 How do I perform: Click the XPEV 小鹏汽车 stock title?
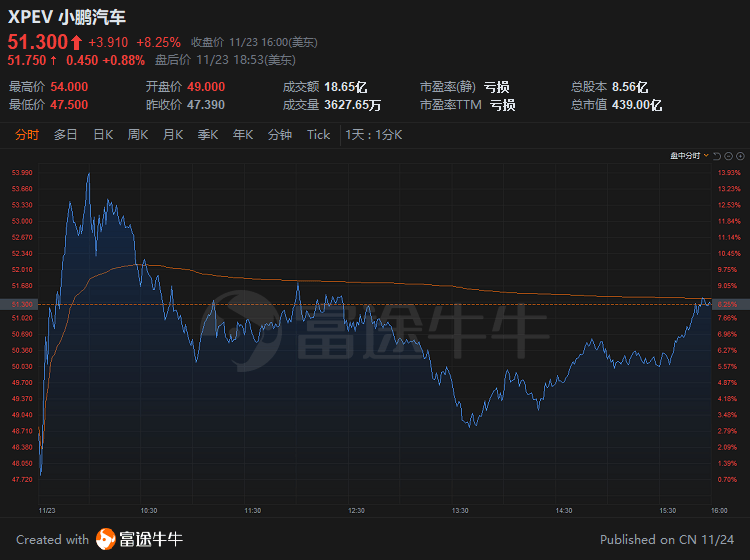pyautogui.click(x=67, y=17)
